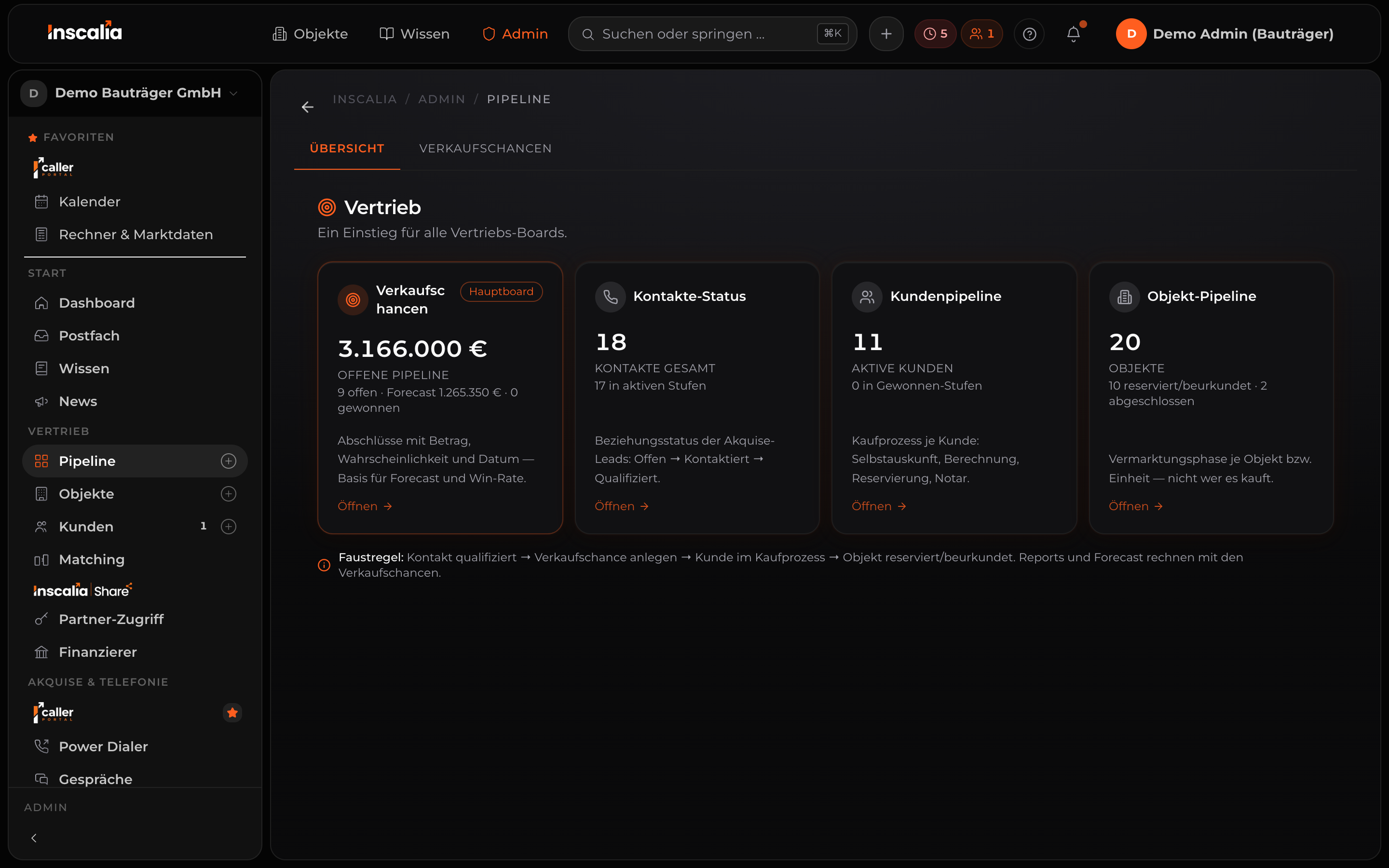Click the inscalia logo at top left
The height and width of the screenshot is (868, 1389).
(x=85, y=31)
